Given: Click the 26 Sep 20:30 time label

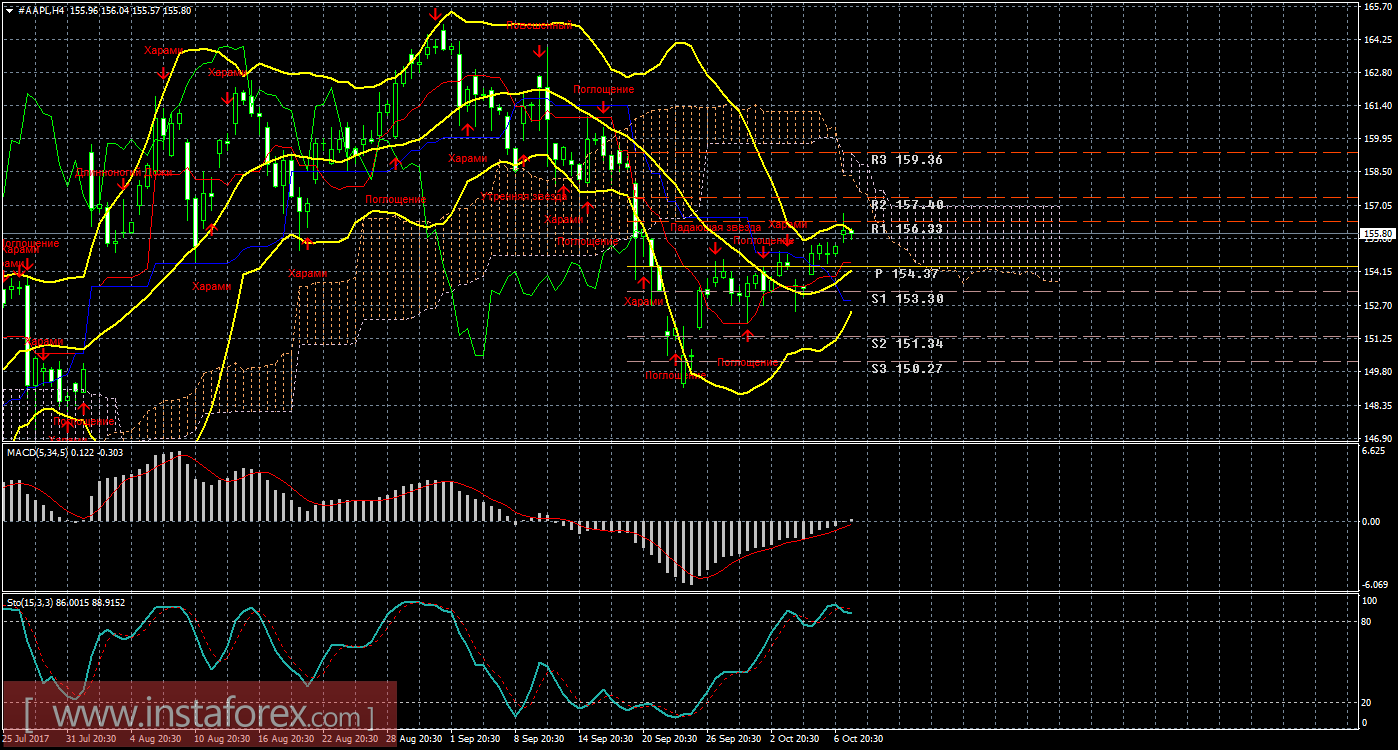Looking at the screenshot, I should [734, 739].
